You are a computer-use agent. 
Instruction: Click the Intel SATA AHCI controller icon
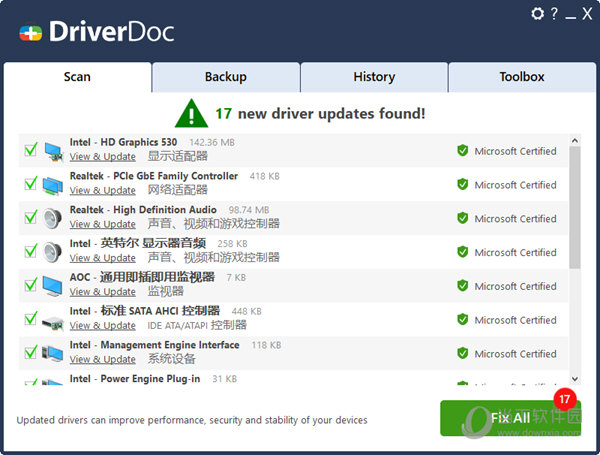tap(53, 323)
